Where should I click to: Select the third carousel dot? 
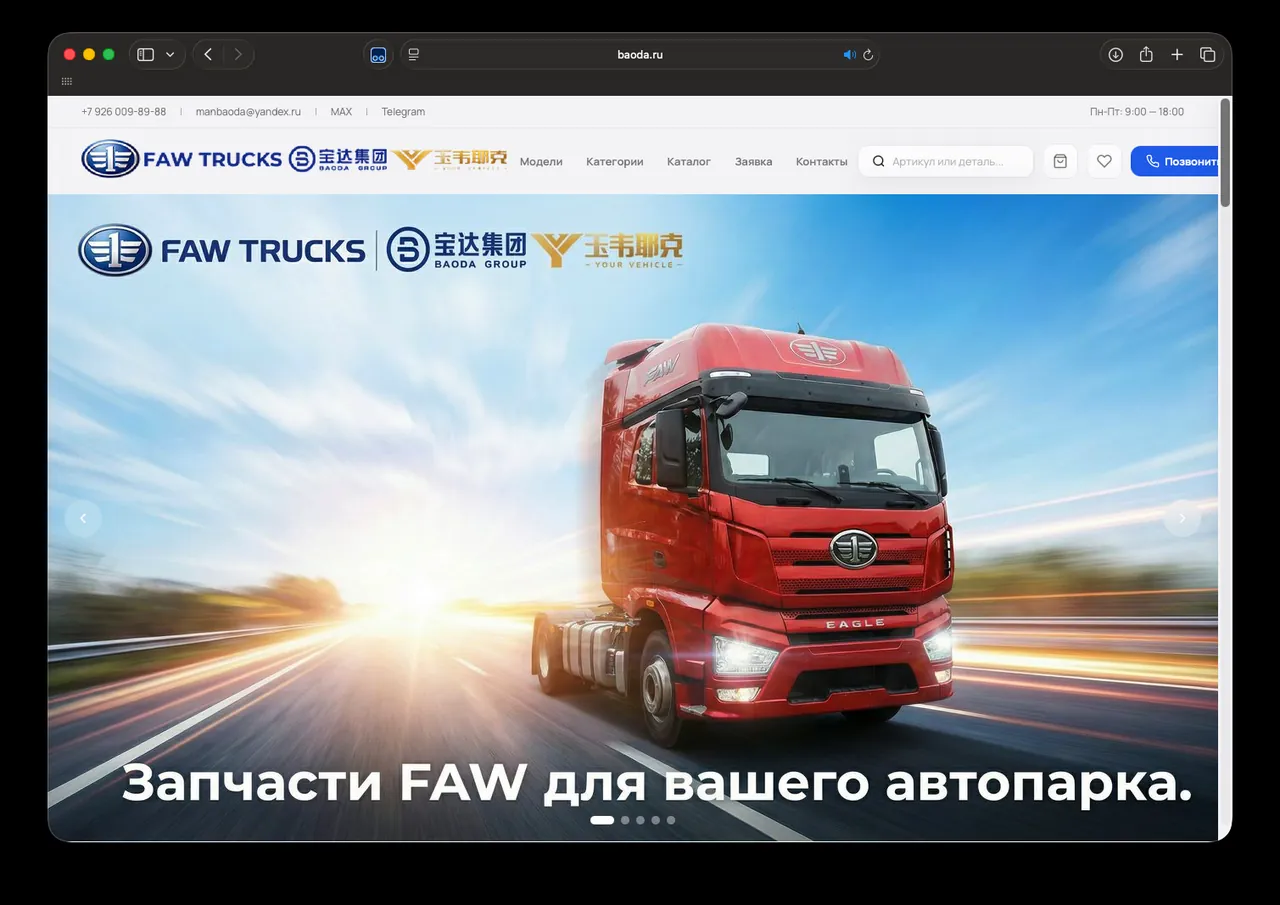[x=640, y=820]
